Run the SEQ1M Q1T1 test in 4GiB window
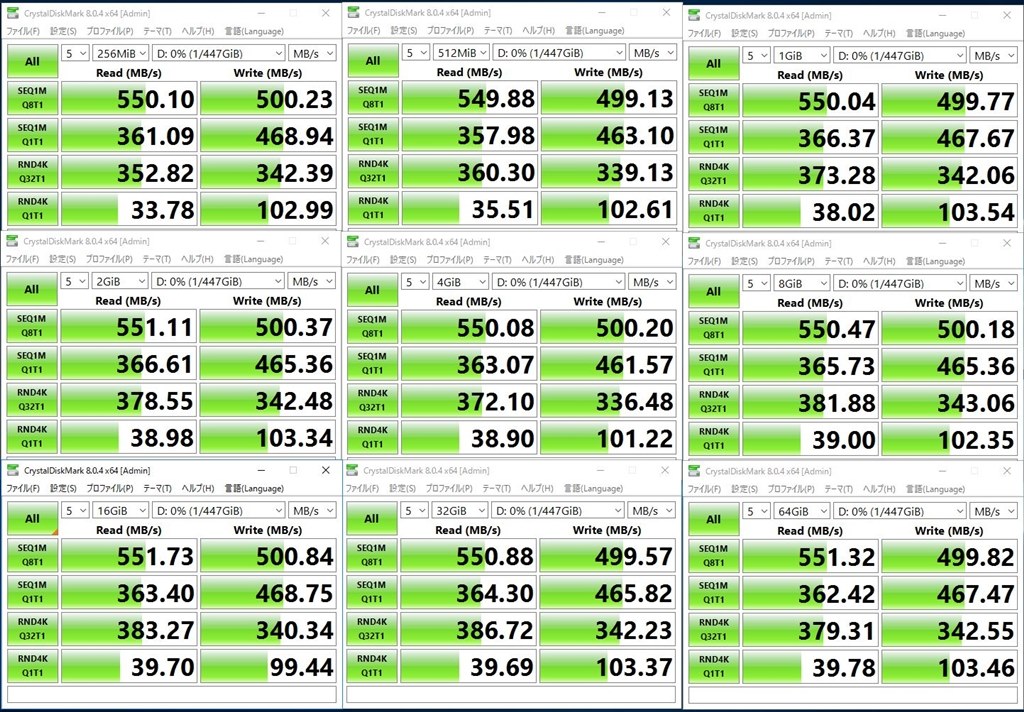Viewport: 1024px width, 712px height. coord(373,362)
